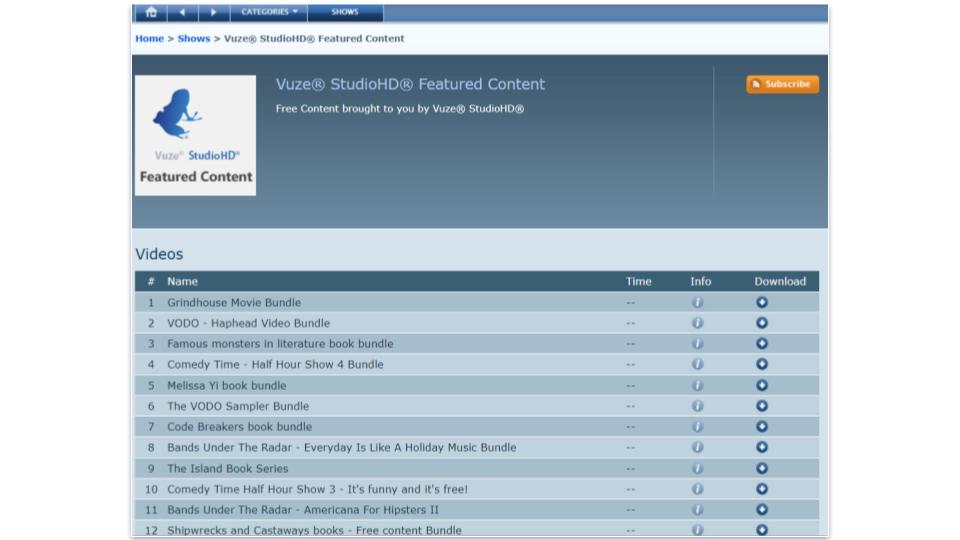Download Code Breakers book bundle
This screenshot has width=960, height=540.
point(762,427)
